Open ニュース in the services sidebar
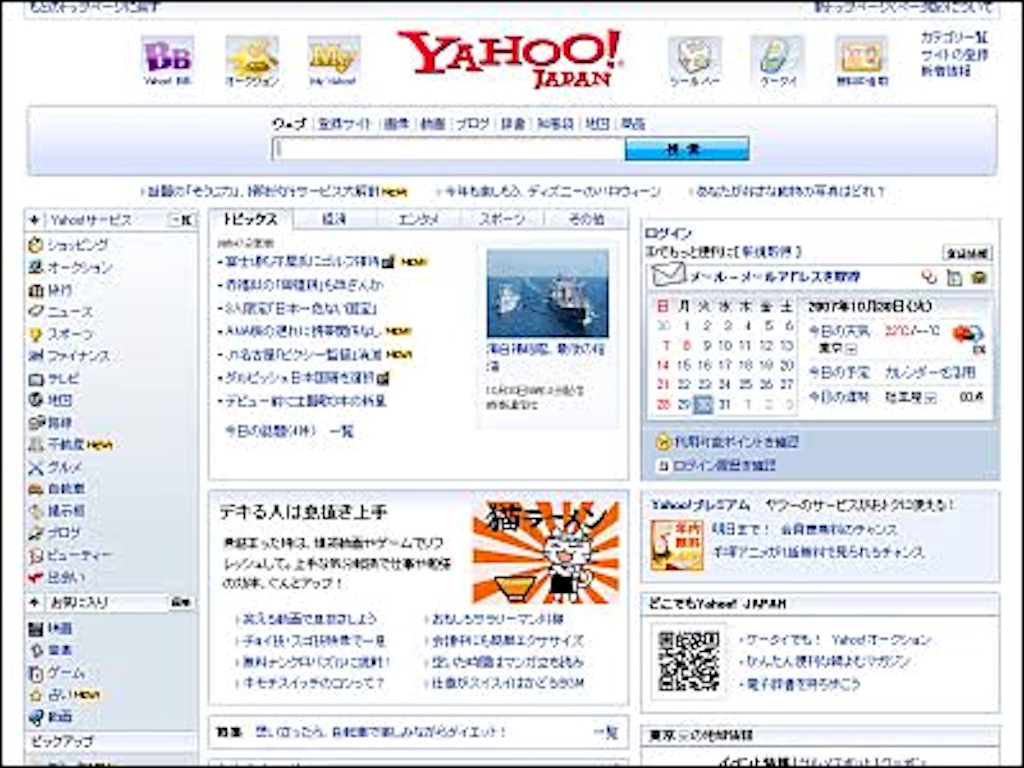The image size is (1024, 768). [x=61, y=312]
